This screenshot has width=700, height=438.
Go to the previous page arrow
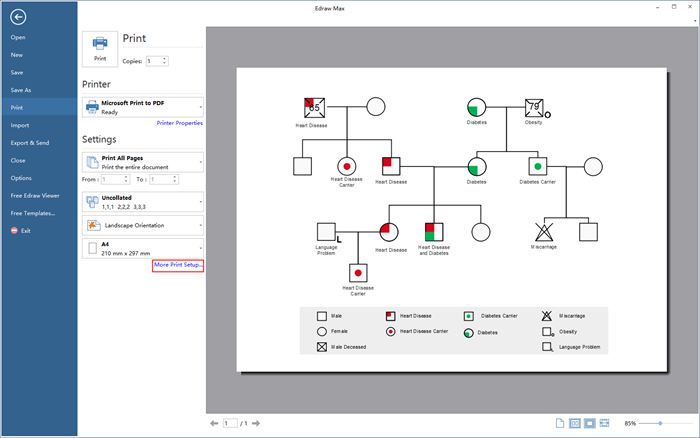tap(214, 424)
